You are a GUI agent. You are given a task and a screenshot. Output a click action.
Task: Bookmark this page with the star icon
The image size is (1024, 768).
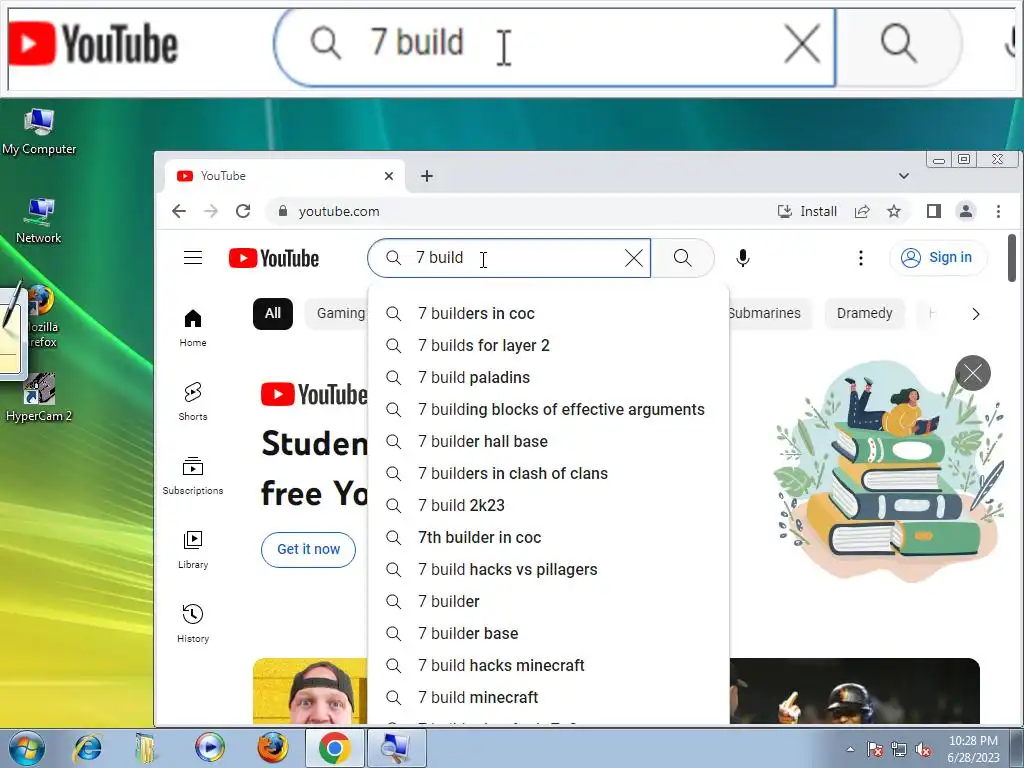[x=893, y=211]
